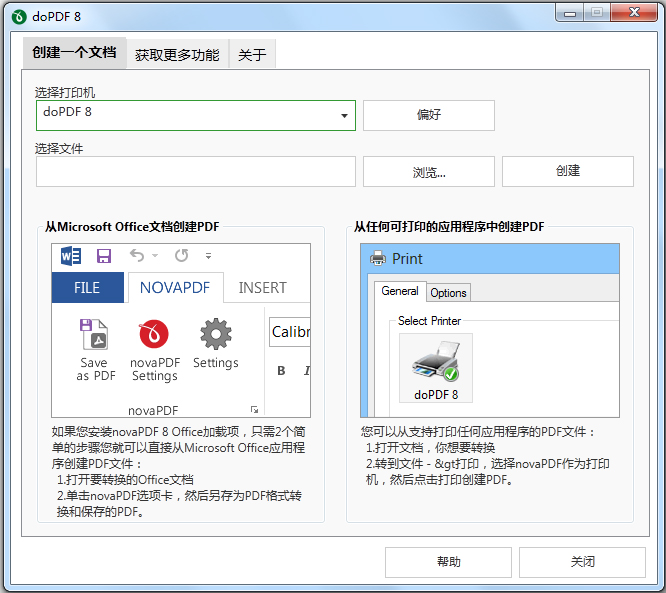Click the General tab in Print illustration

[x=400, y=291]
